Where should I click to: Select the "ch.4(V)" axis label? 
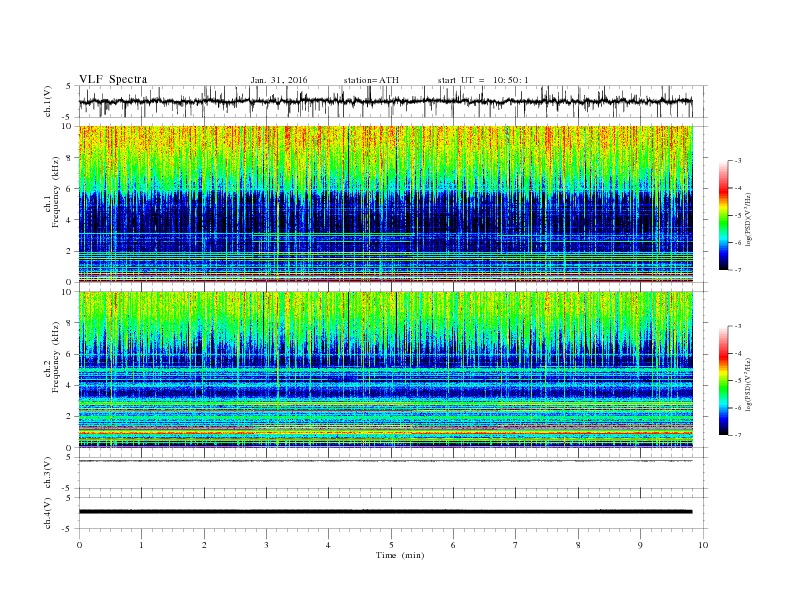[48, 513]
